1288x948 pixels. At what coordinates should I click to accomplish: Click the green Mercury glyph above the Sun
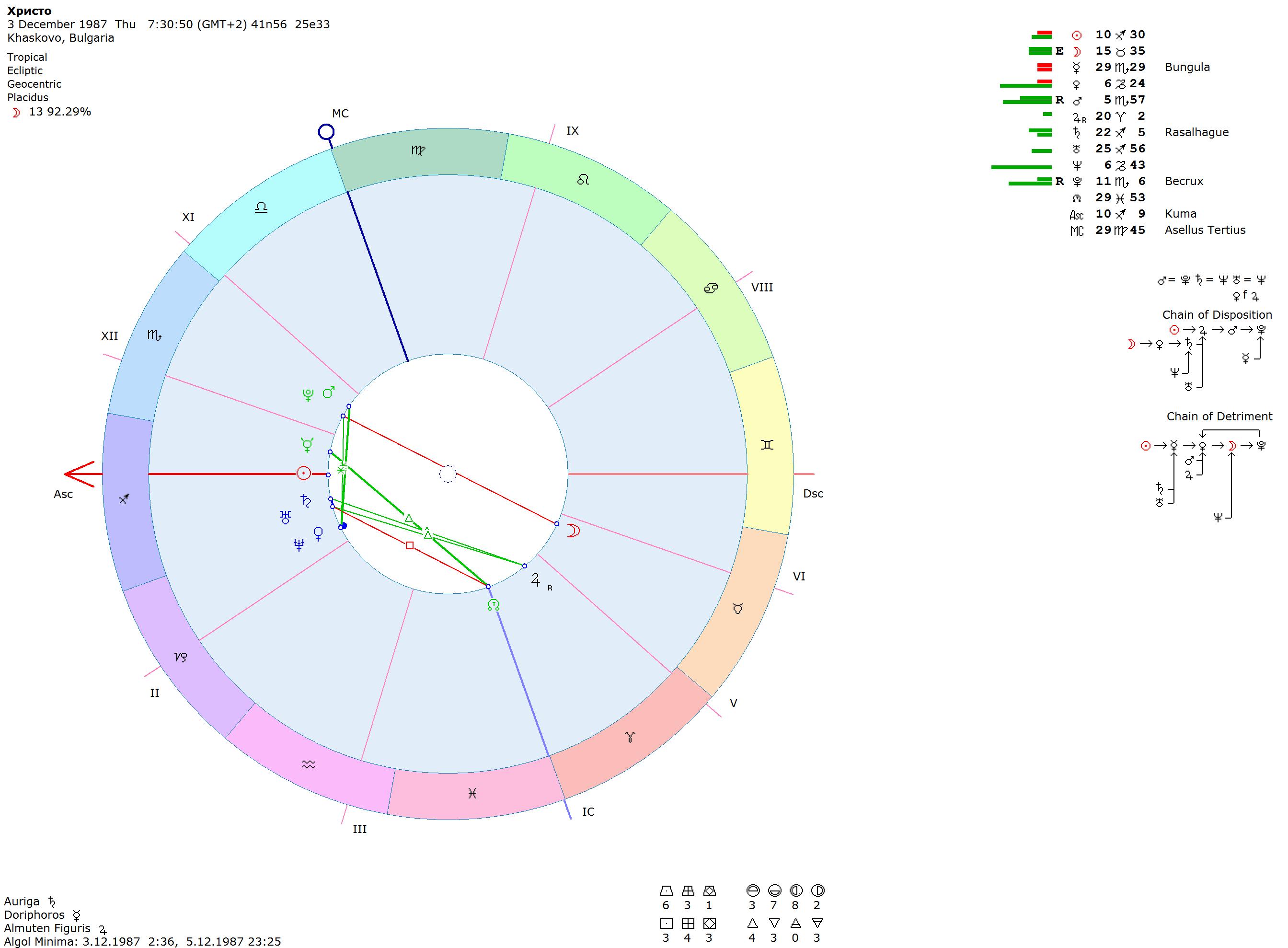click(307, 445)
